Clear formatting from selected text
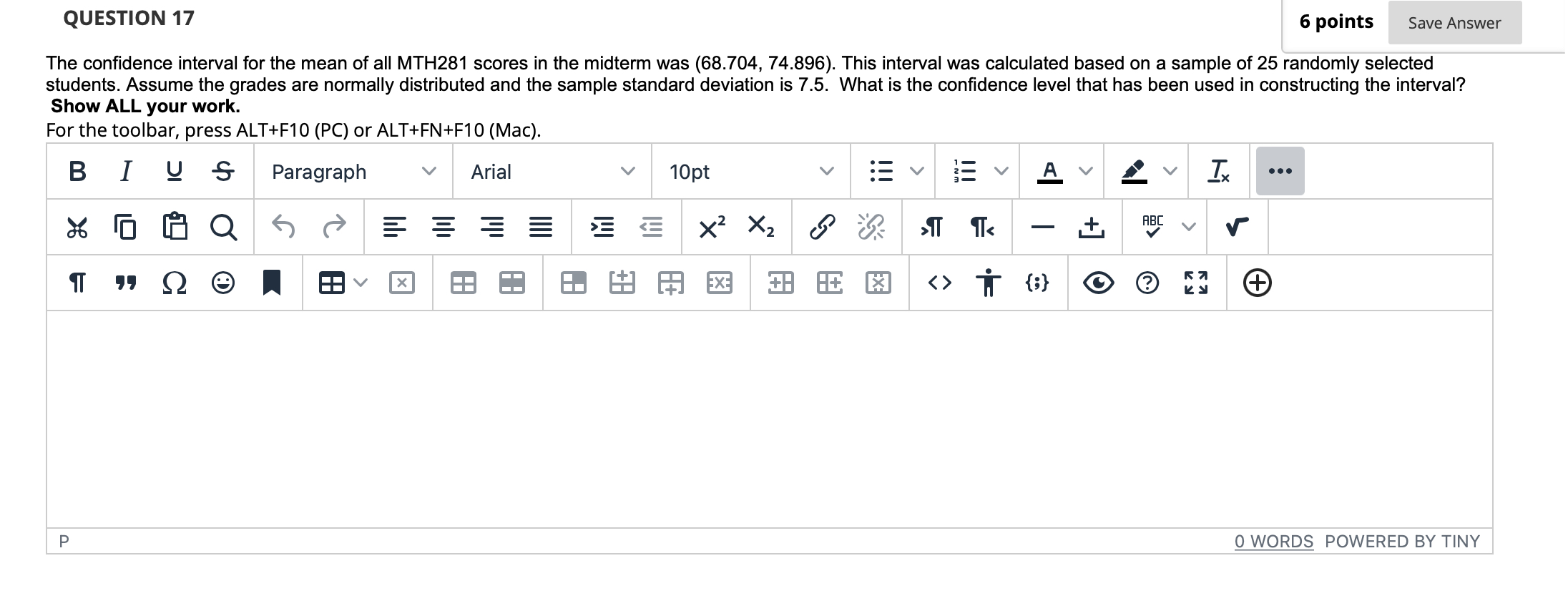1568x601 pixels. [1219, 171]
